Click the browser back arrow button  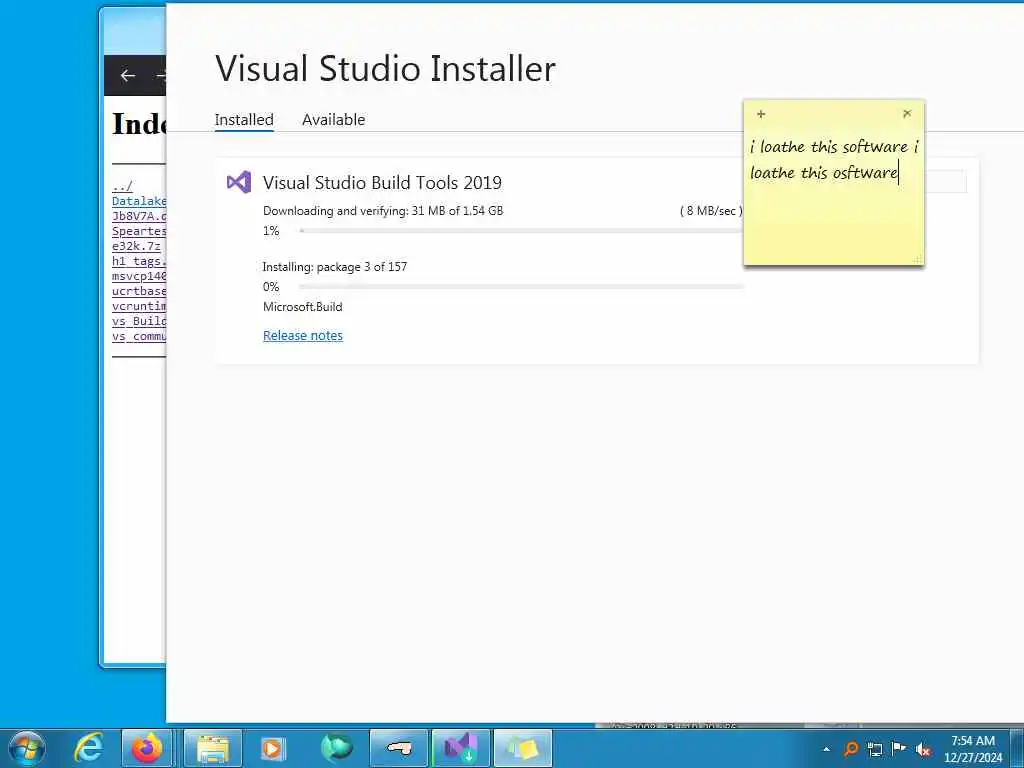[x=128, y=76]
